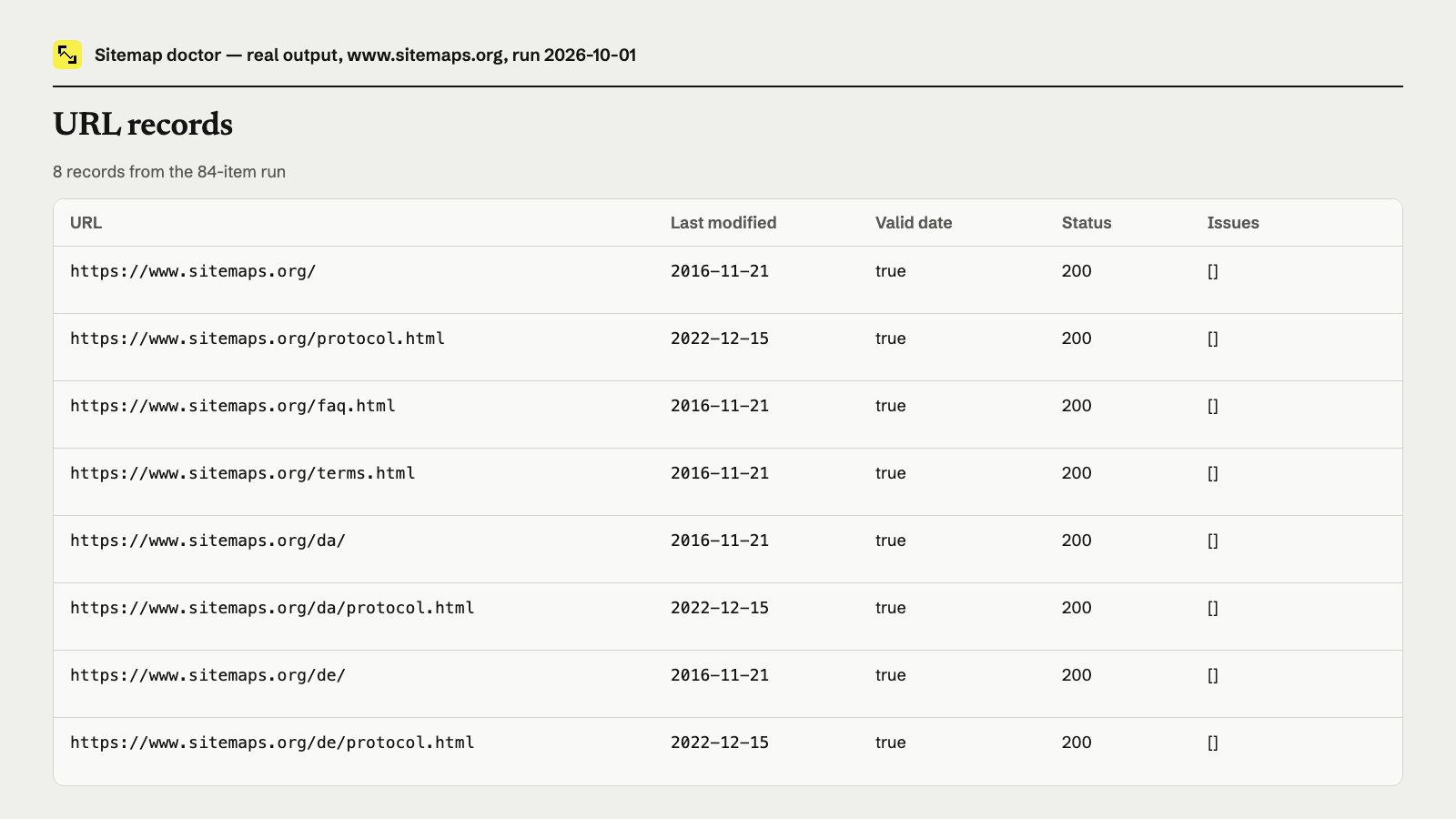The height and width of the screenshot is (819, 1456).
Task: Select the https://www.sitemaps.org/da/protocol.html URL cell
Action: coord(272,608)
